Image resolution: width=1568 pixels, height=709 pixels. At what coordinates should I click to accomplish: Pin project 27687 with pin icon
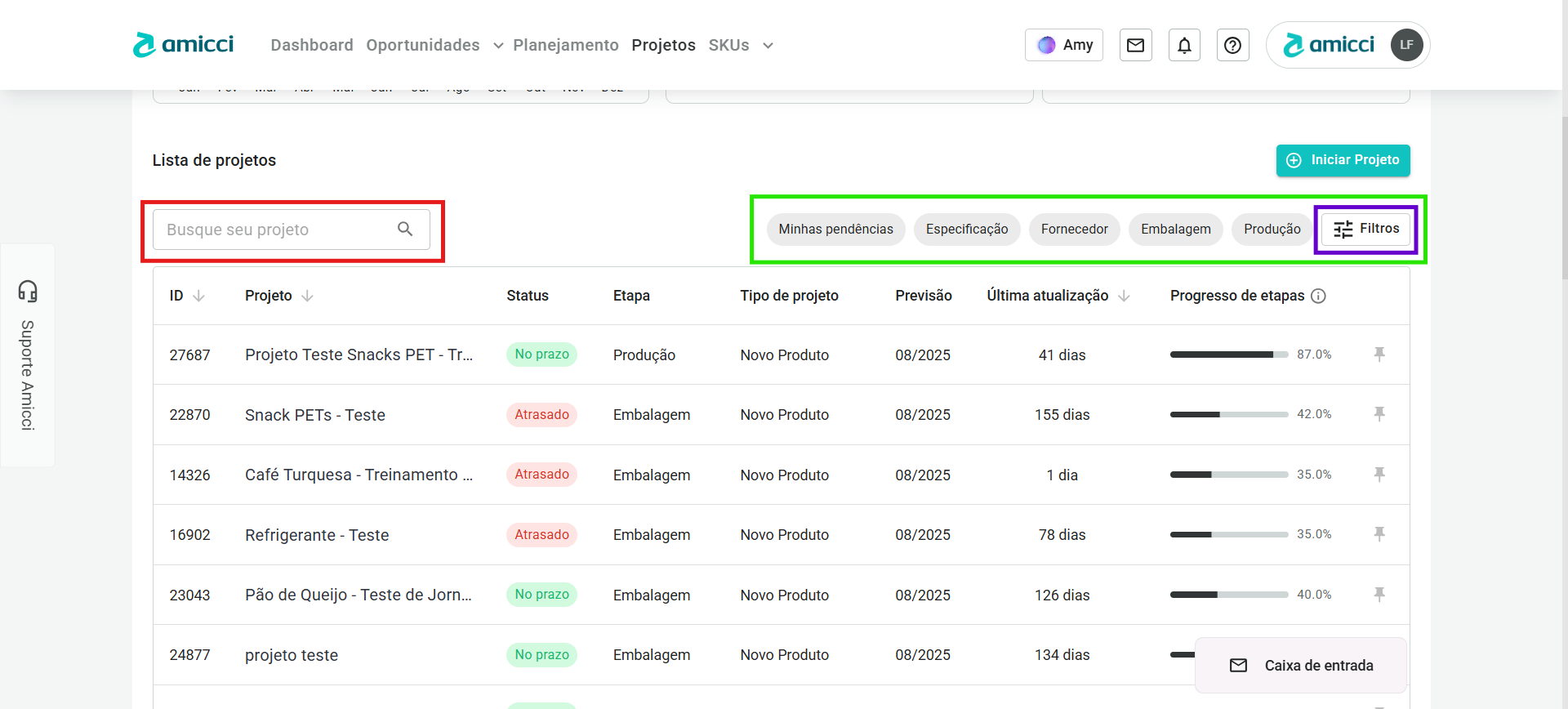pos(1379,354)
